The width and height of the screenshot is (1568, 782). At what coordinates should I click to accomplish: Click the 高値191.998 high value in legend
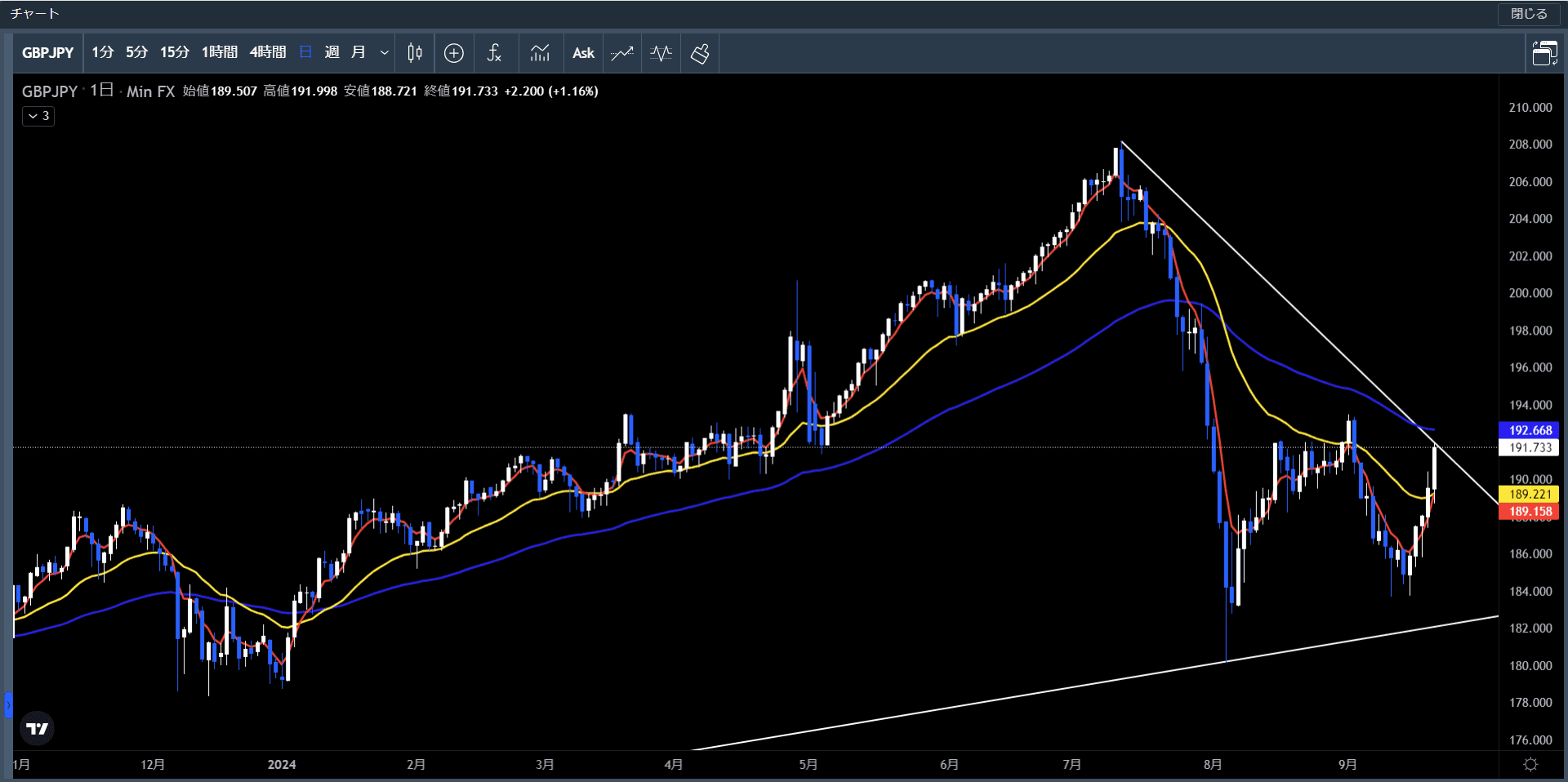[x=300, y=91]
